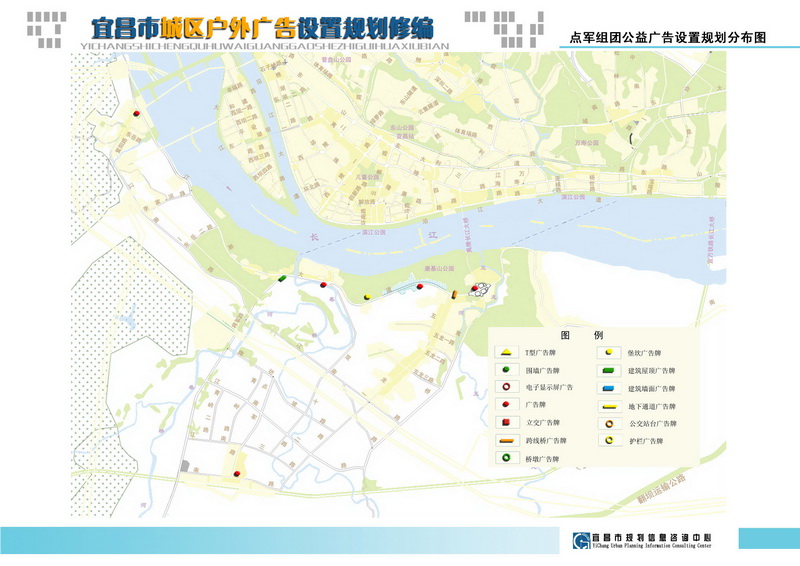Click the 电子显示屏广告 red ring legend icon
The width and height of the screenshot is (800, 566).
[508, 387]
